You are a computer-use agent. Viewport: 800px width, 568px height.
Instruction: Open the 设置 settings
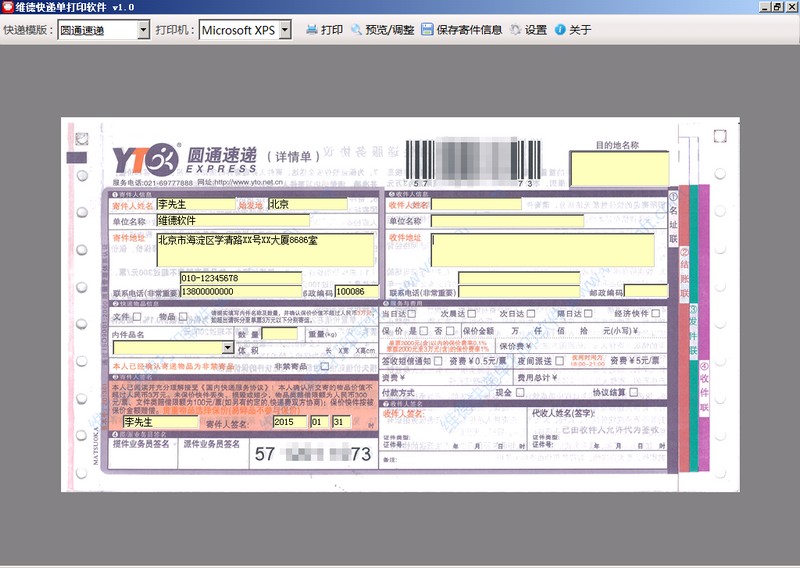pos(529,30)
